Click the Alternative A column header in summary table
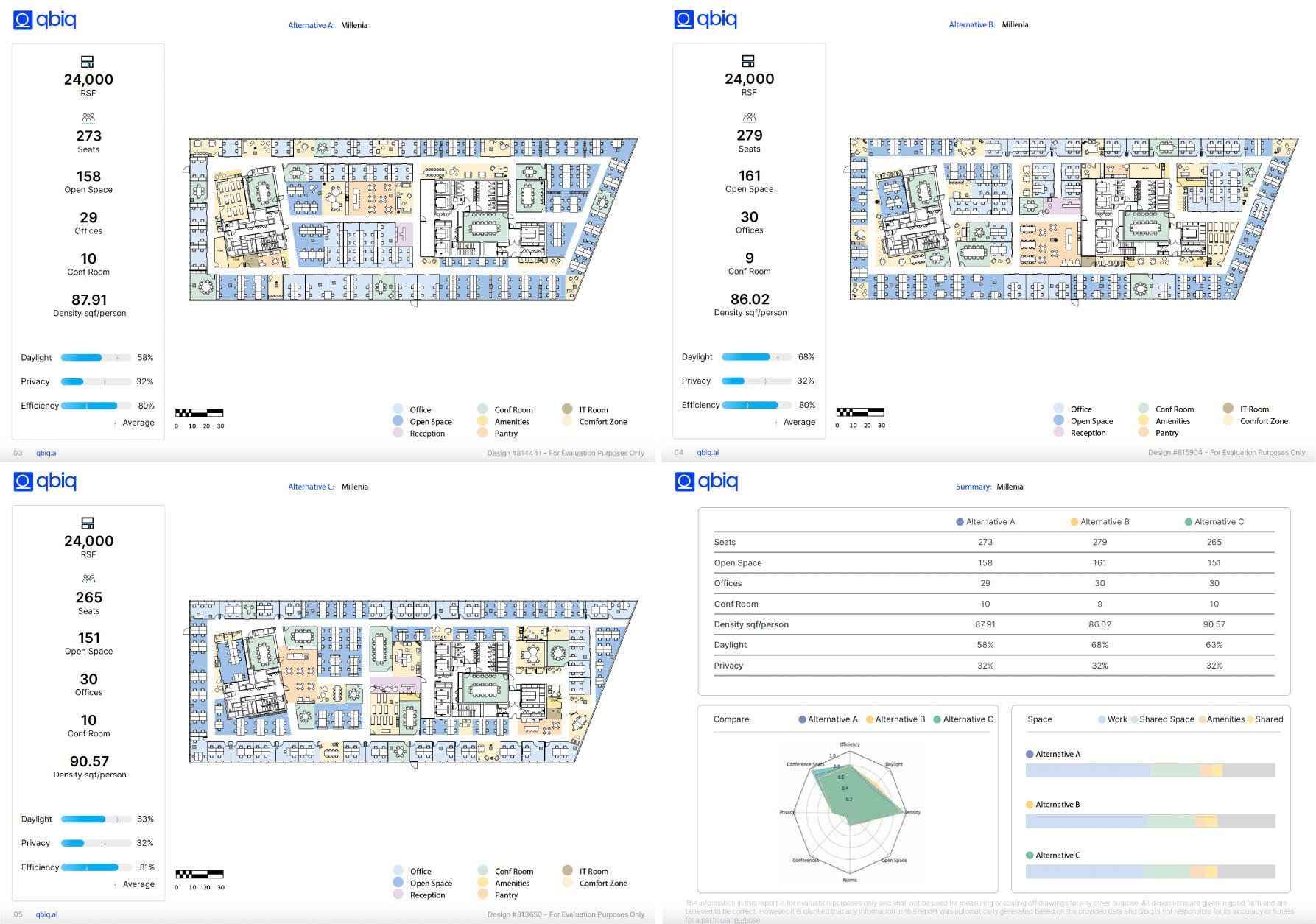This screenshot has height=924, width=1316. pos(985,522)
